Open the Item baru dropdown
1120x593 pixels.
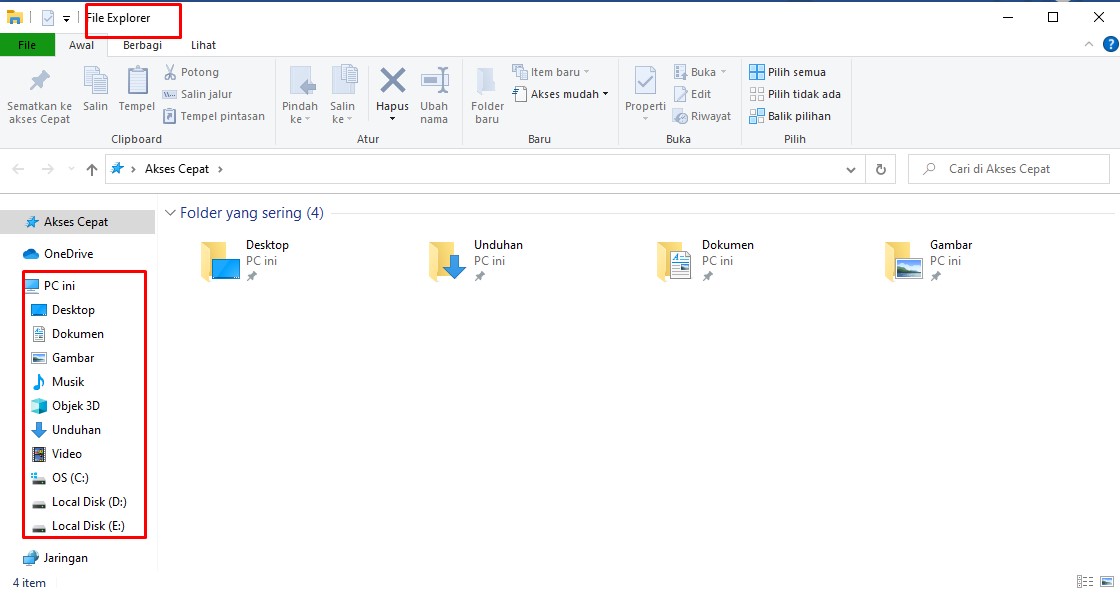[x=551, y=72]
